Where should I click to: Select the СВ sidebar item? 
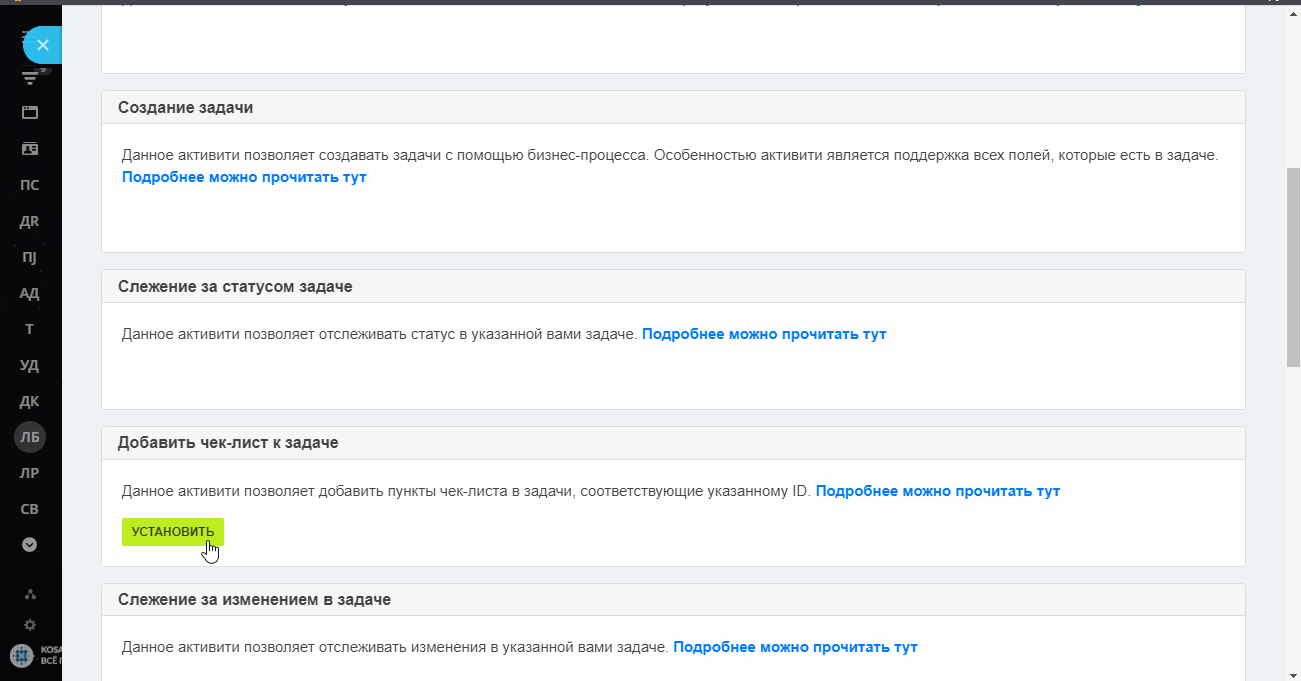pos(30,509)
